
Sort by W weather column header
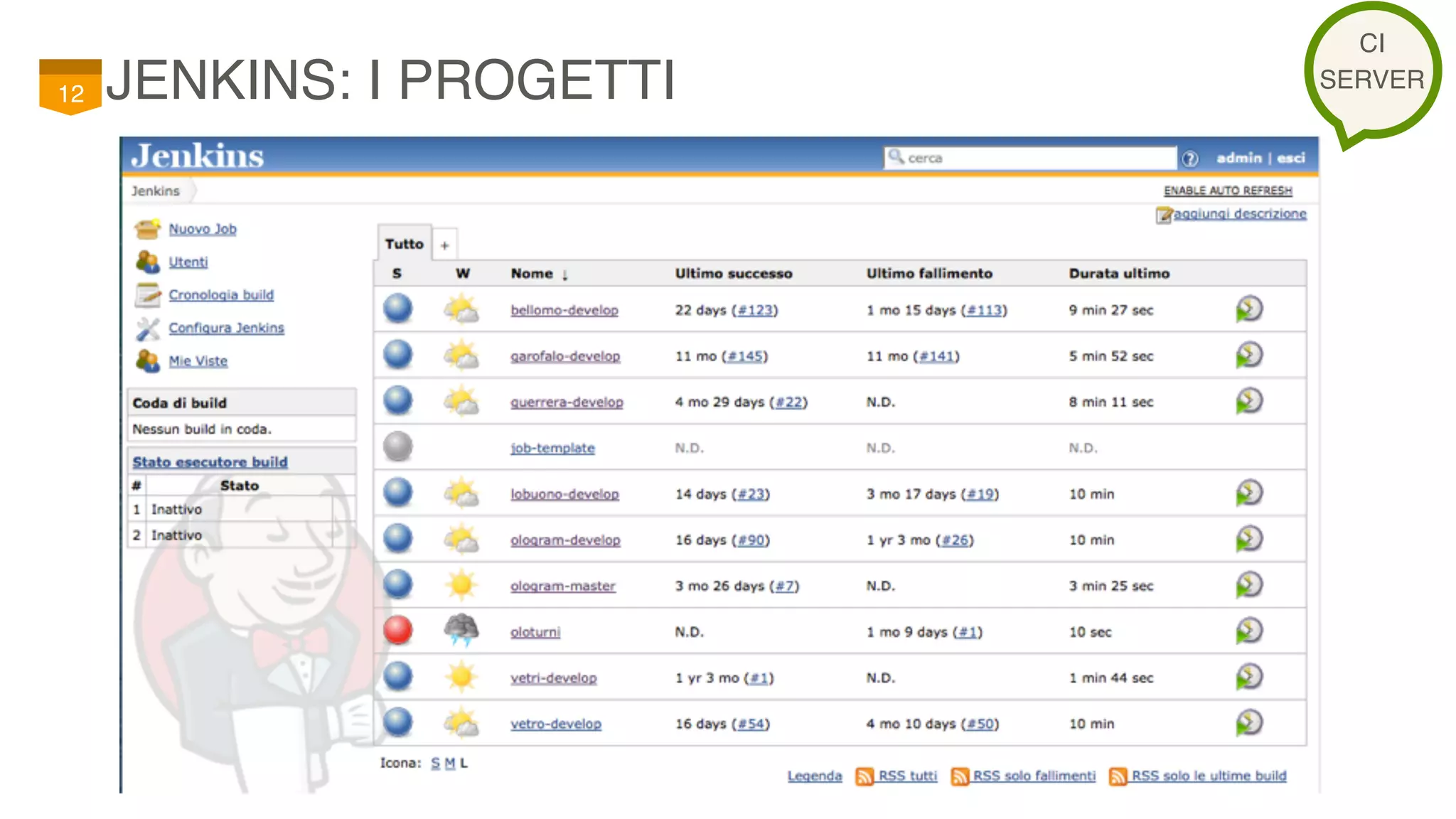pos(463,274)
